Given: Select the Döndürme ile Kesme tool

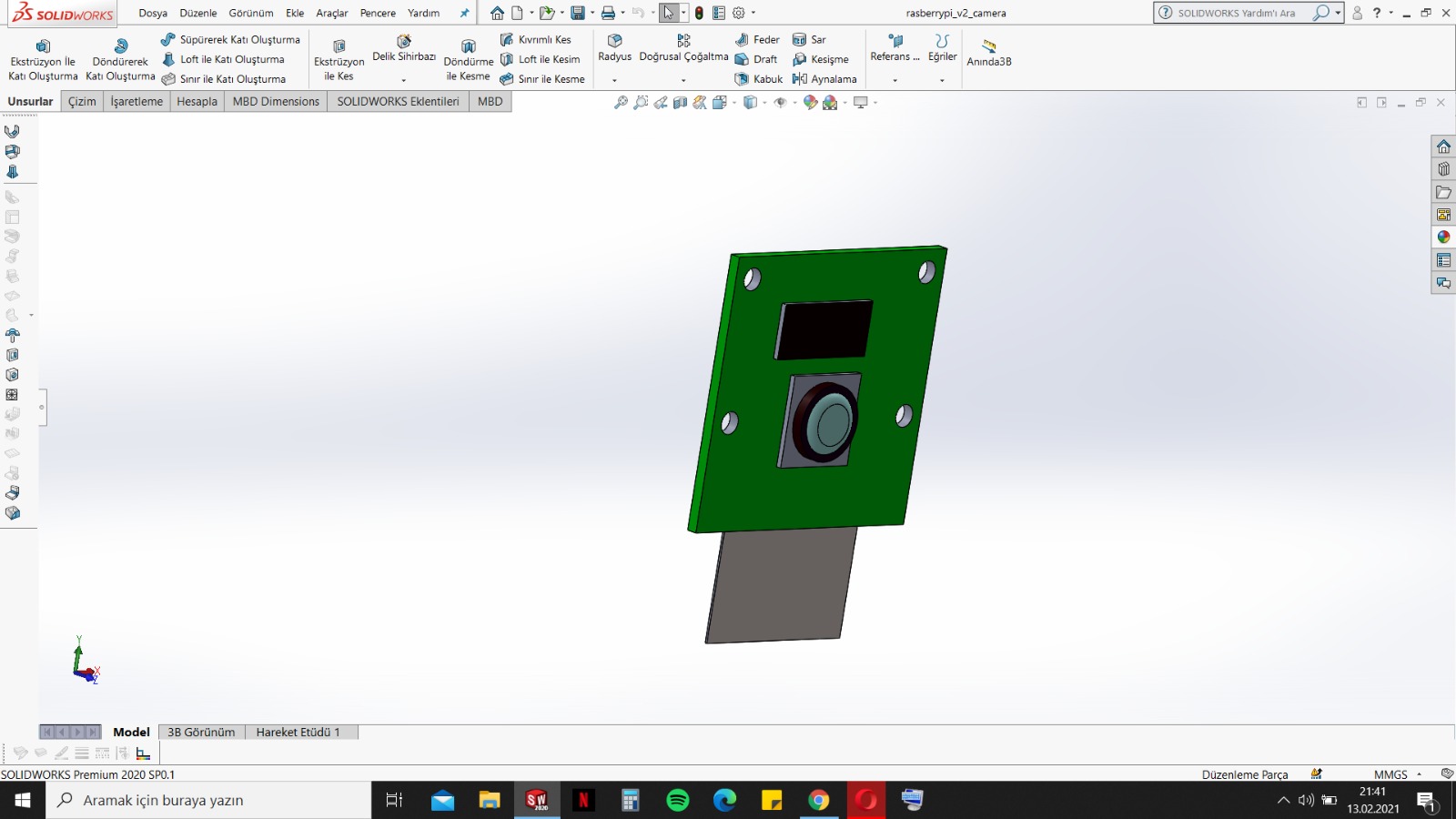Looking at the screenshot, I should 469,60.
